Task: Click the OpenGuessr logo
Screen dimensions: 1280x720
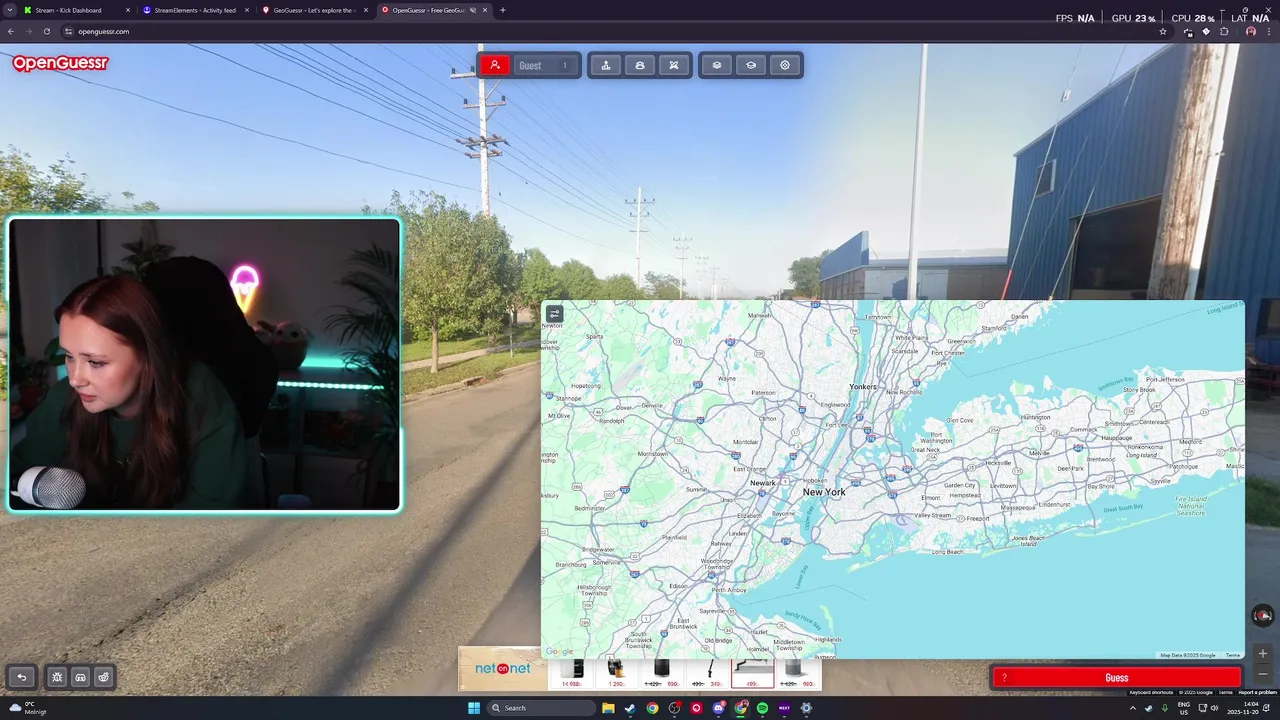Action: [60, 63]
